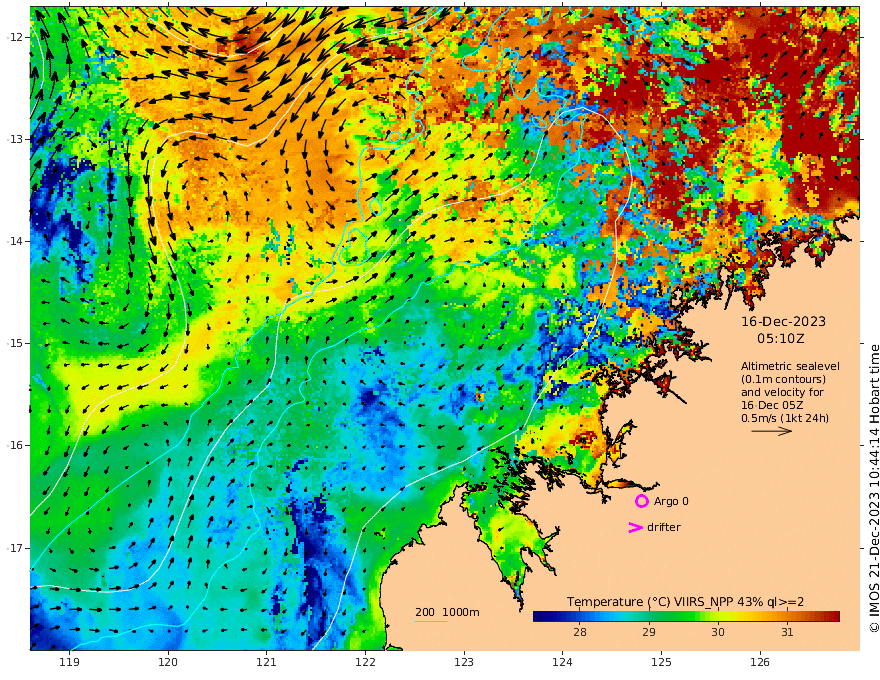Click the colorbar tick label 31
This screenshot has height=680, width=880.
coord(787,632)
